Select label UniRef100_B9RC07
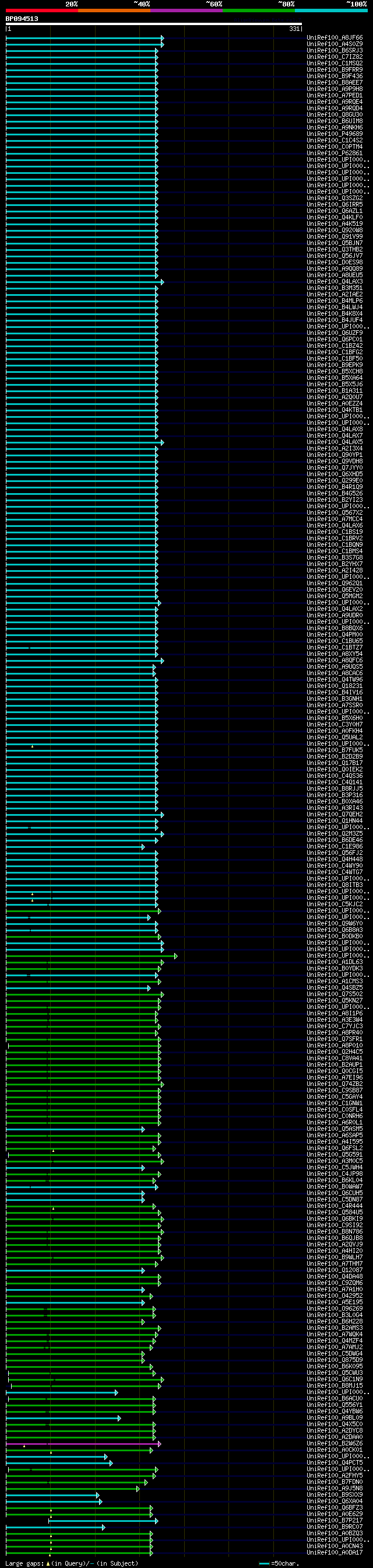 coord(335,1527)
